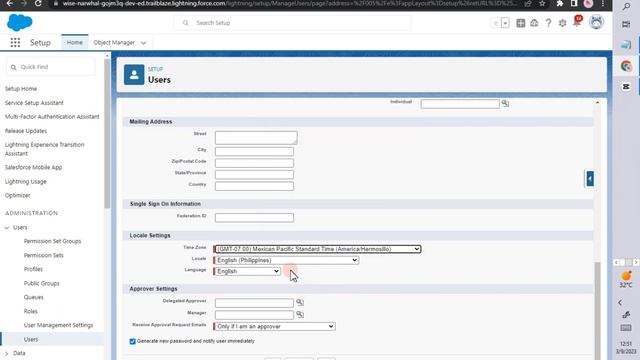Open the Language dropdown

[247, 271]
